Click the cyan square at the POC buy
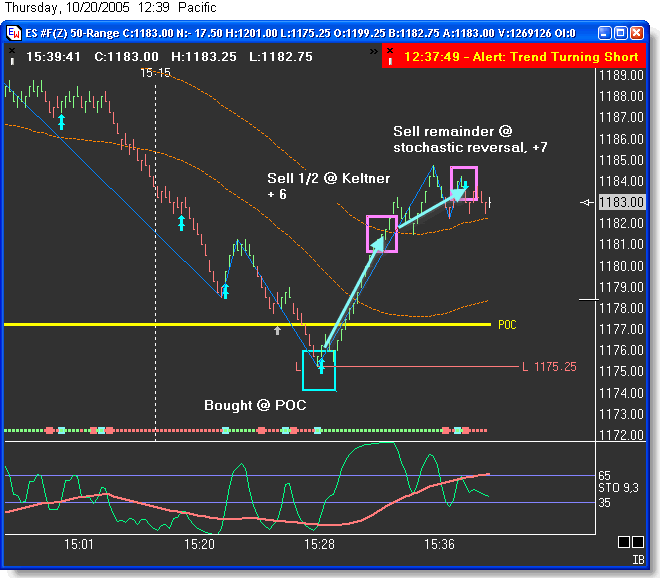Screen dimensions: 660x578 319,370
